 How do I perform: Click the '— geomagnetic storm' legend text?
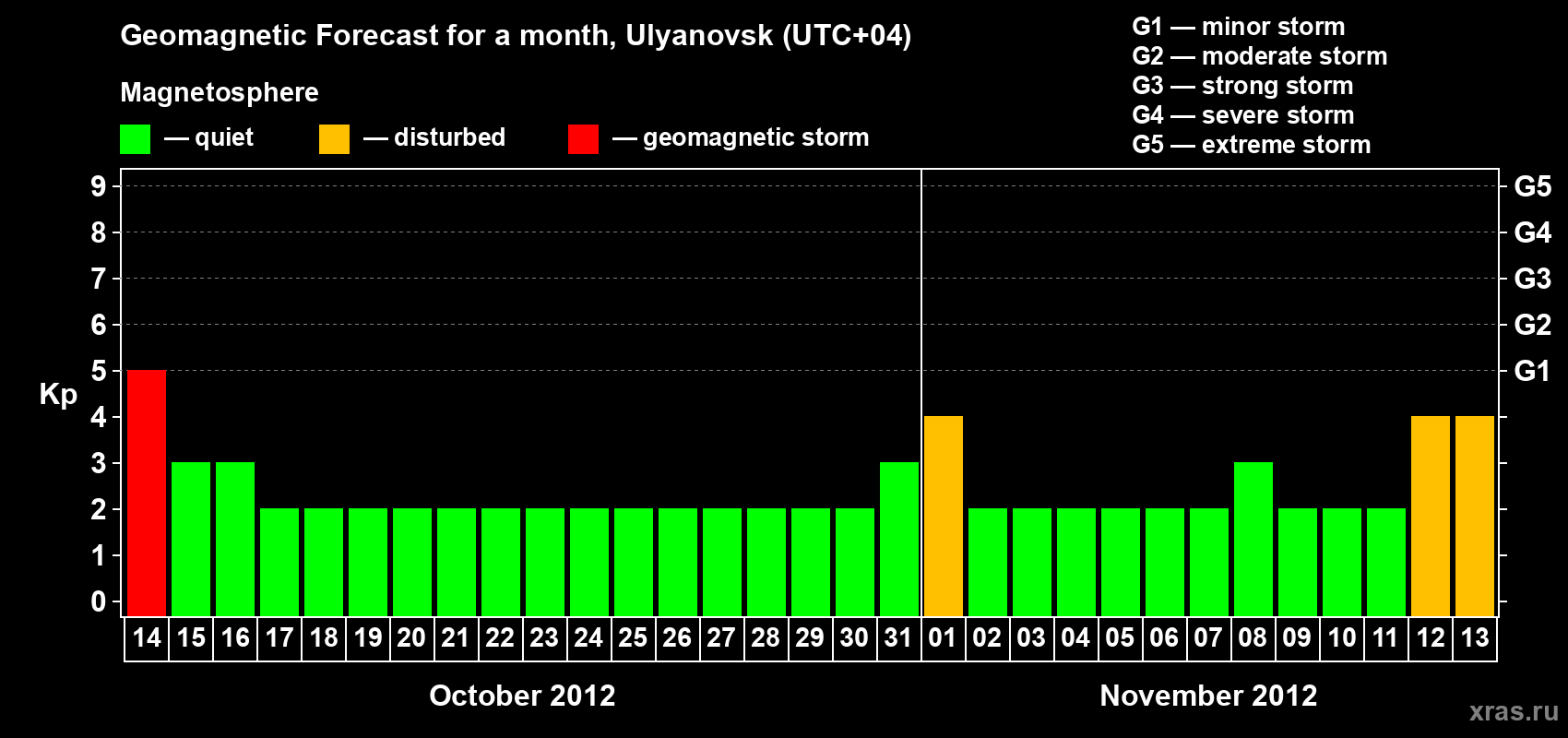pyautogui.click(x=741, y=138)
